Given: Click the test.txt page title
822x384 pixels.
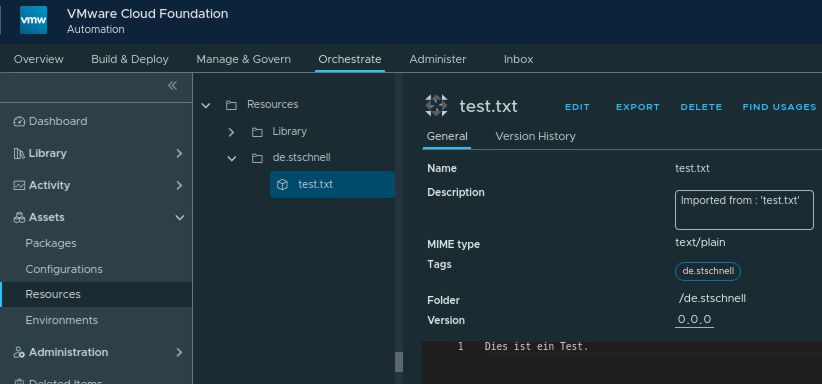Looking at the screenshot, I should click(x=488, y=106).
